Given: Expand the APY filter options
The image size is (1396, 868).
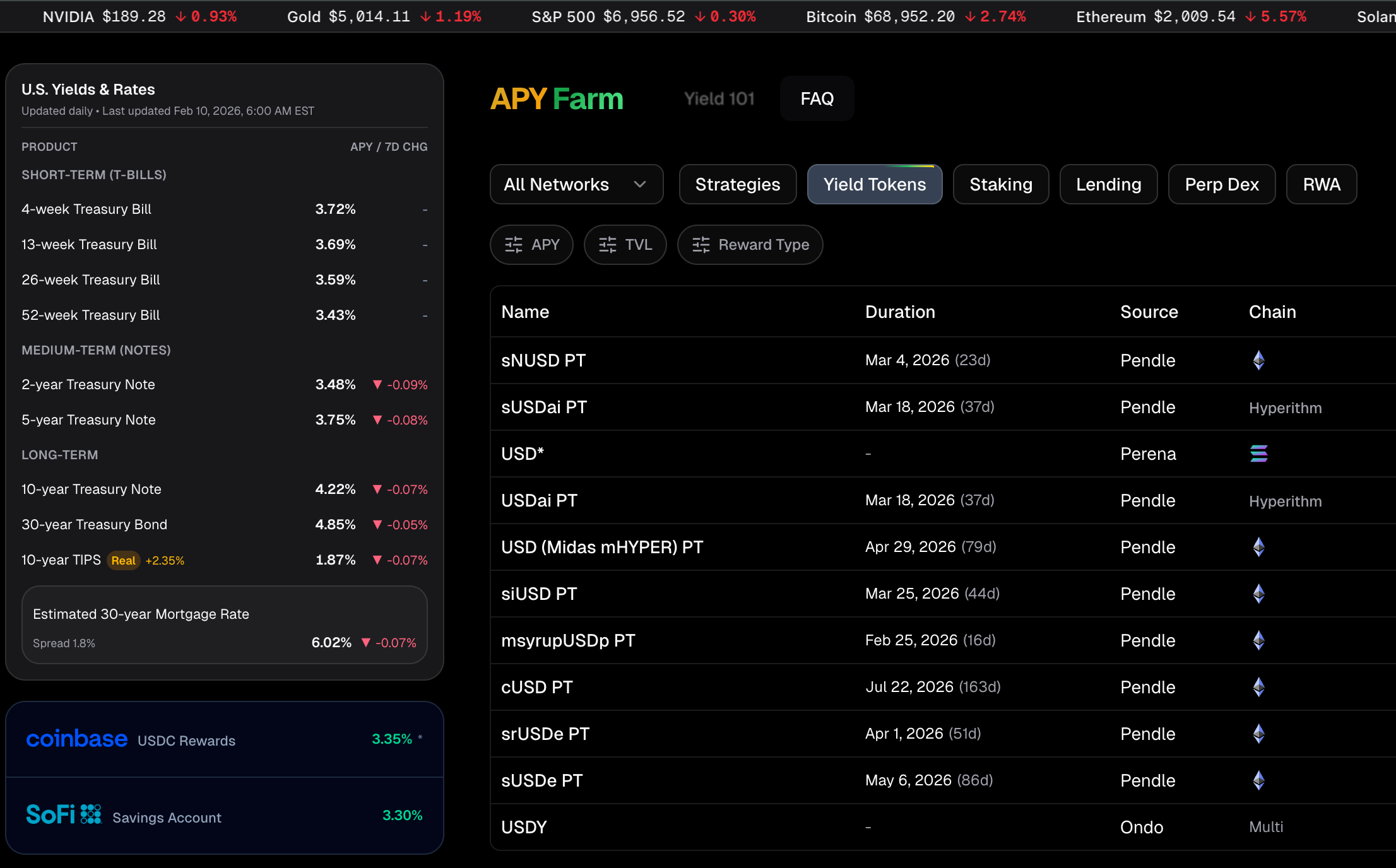Looking at the screenshot, I should click(531, 245).
